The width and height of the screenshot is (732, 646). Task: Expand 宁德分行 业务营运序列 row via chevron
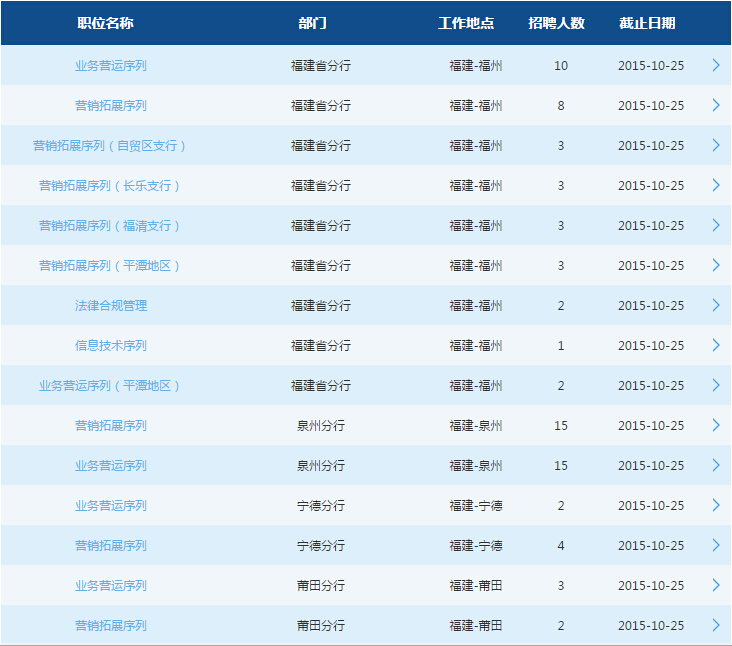[715, 505]
